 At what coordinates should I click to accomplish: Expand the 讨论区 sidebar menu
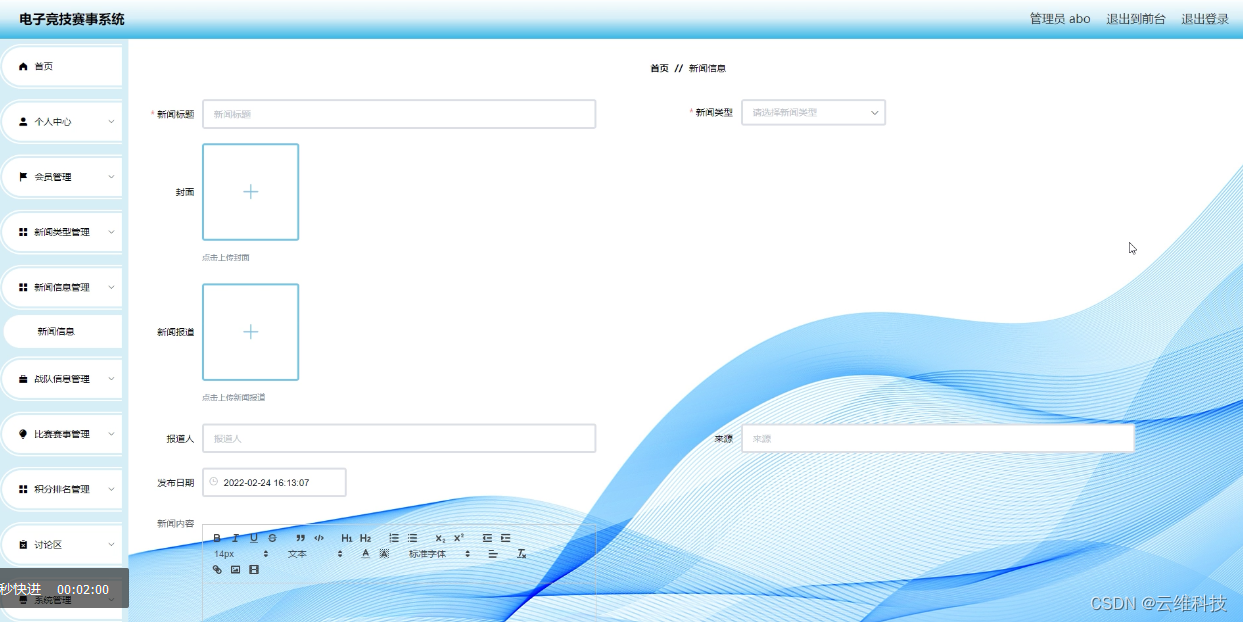[62, 544]
